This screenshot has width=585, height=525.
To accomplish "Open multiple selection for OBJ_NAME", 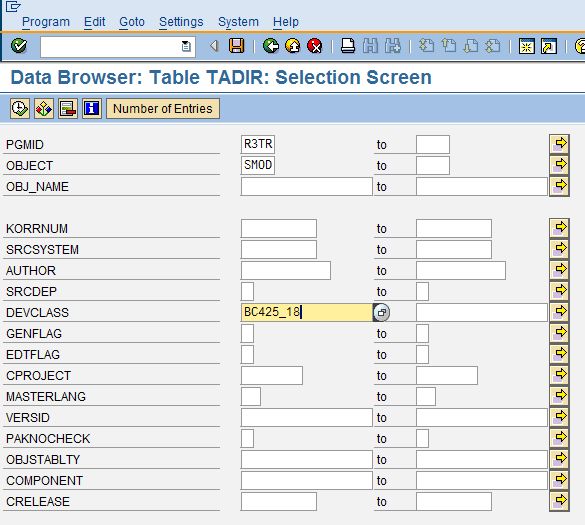I will coord(559,186).
